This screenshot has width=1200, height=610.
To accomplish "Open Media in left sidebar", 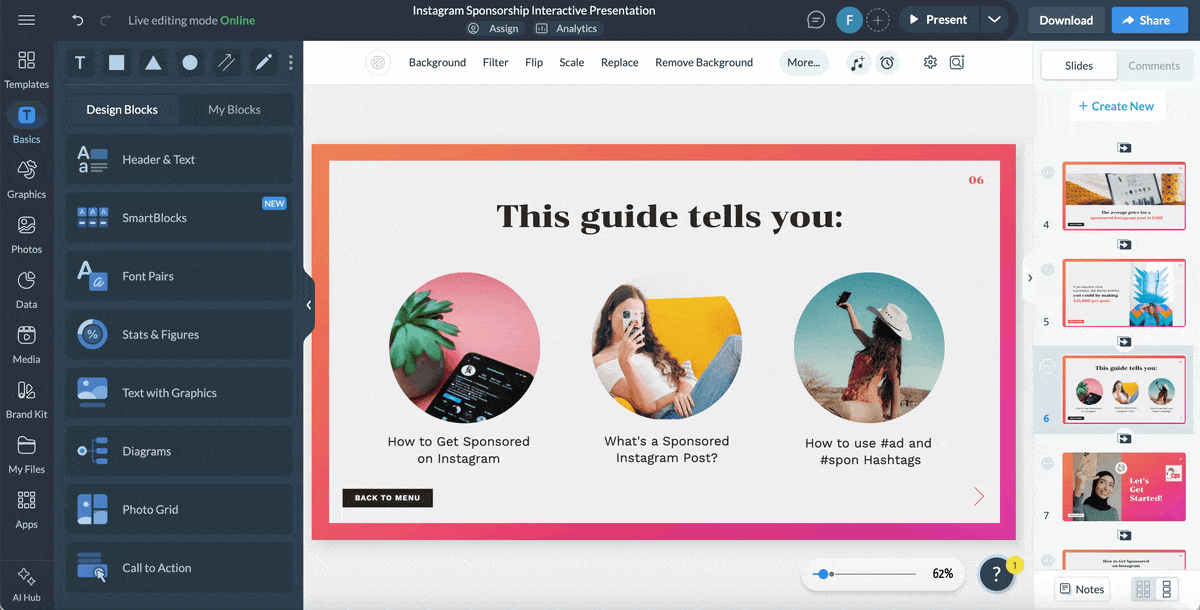I will (x=27, y=344).
